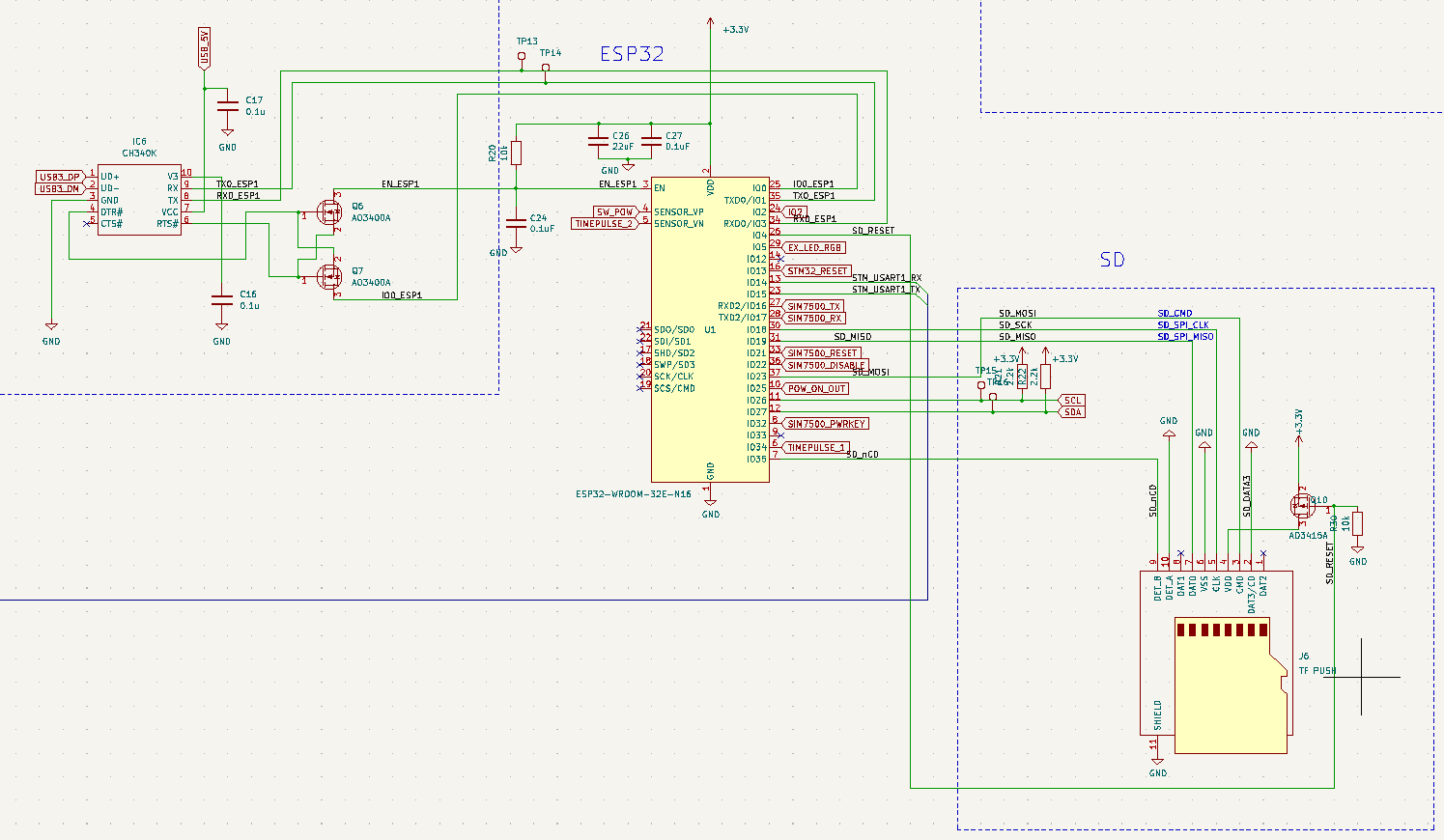Click the TP13 test point
This screenshot has width=1444, height=840.
(522, 57)
